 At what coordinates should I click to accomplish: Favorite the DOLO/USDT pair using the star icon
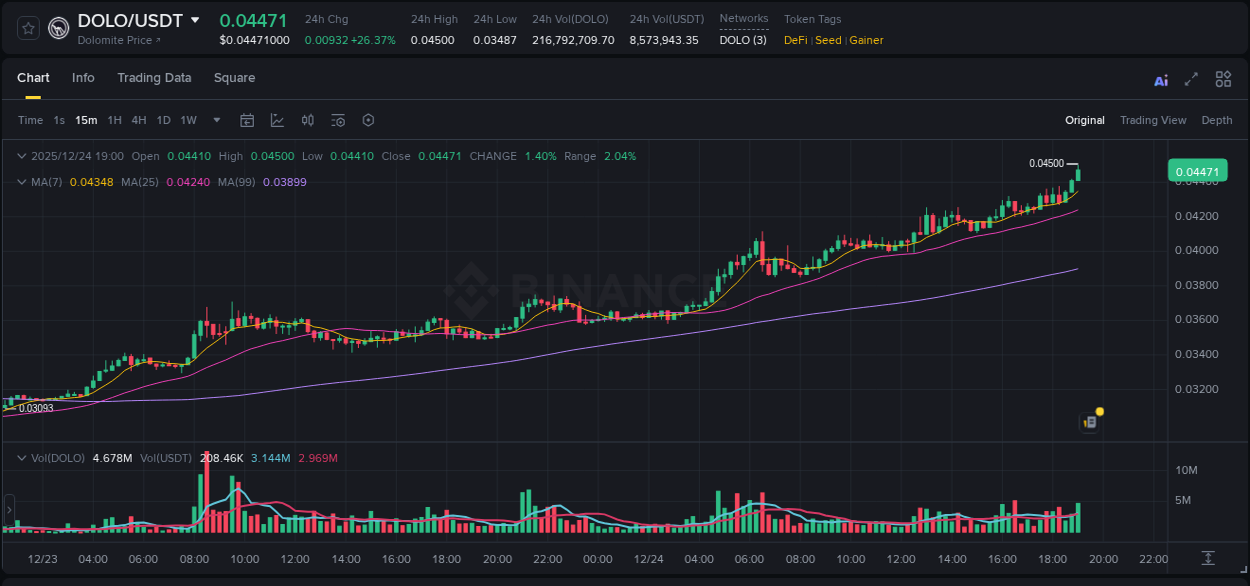click(27, 28)
